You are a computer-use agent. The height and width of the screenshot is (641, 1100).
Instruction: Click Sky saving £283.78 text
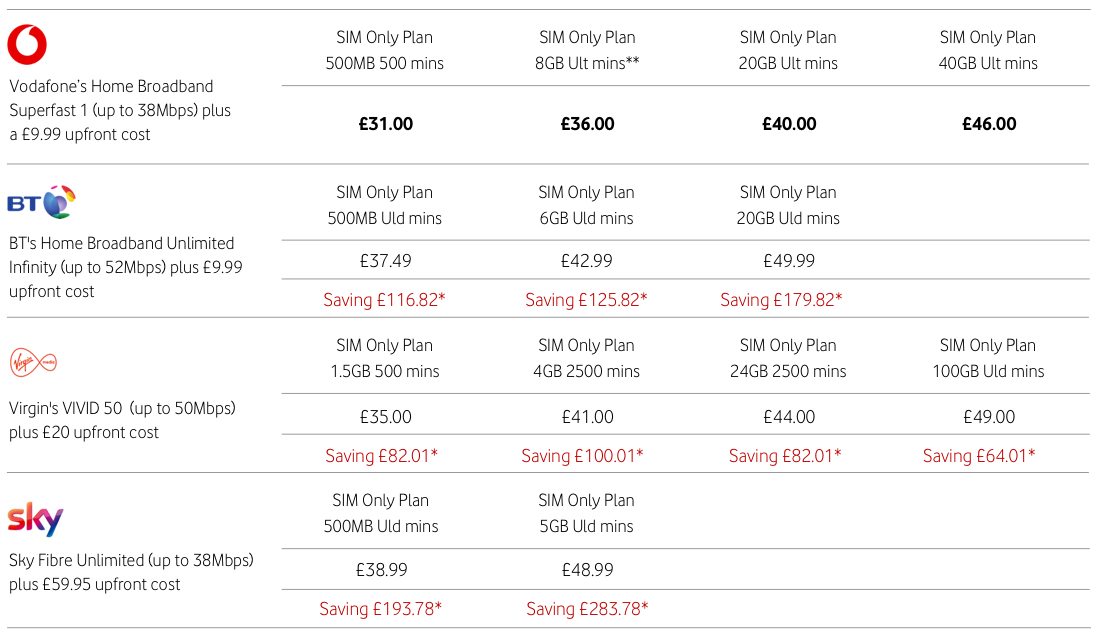pos(587,608)
